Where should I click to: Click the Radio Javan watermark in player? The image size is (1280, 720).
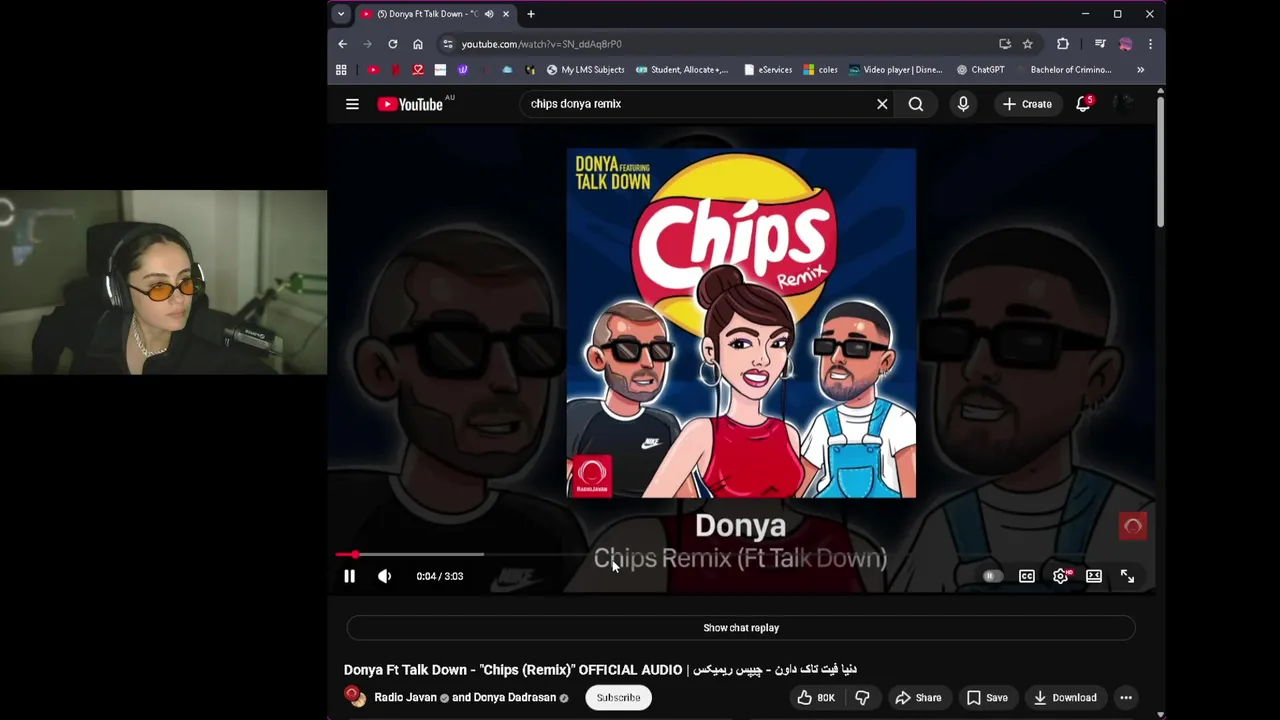tap(1133, 526)
